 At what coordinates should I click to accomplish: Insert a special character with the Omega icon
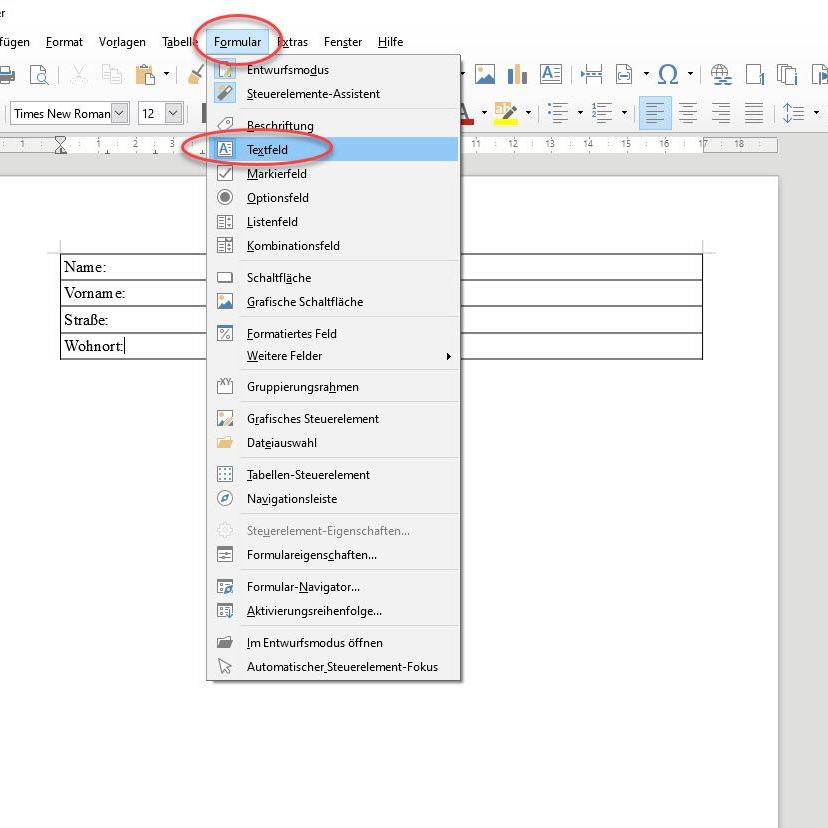tap(668, 74)
